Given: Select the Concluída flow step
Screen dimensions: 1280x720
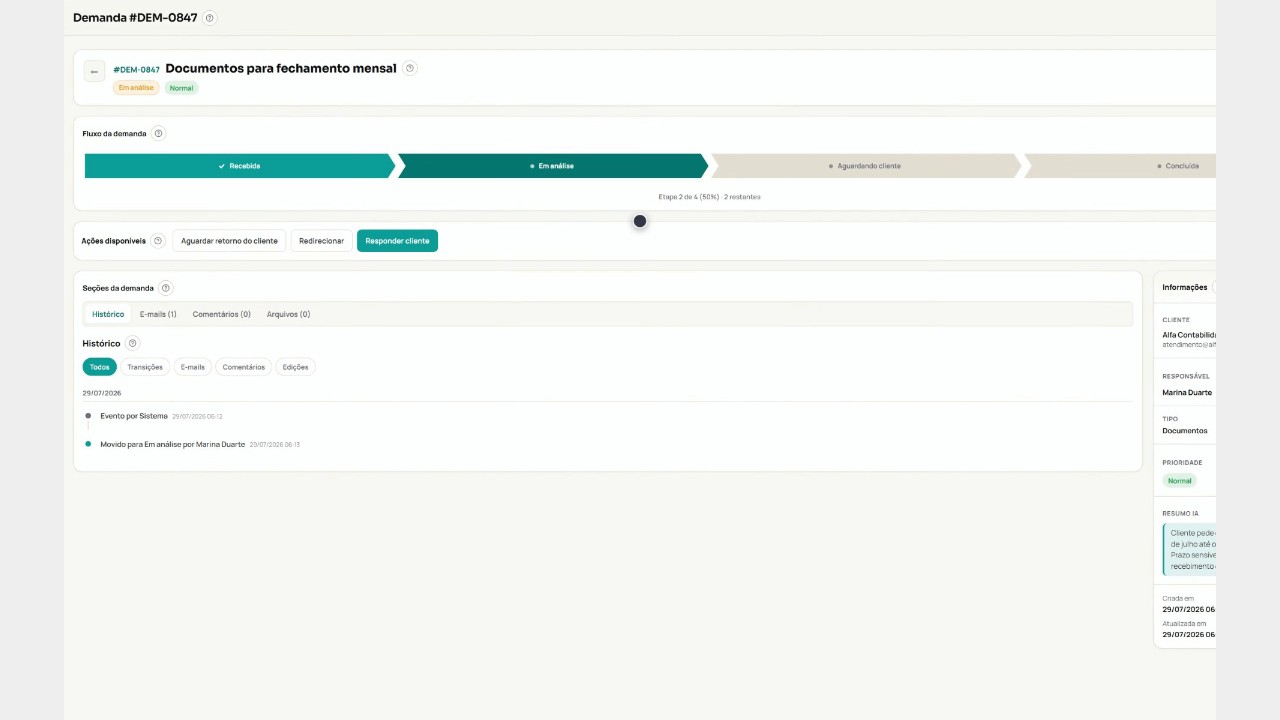Looking at the screenshot, I should tap(1120, 166).
